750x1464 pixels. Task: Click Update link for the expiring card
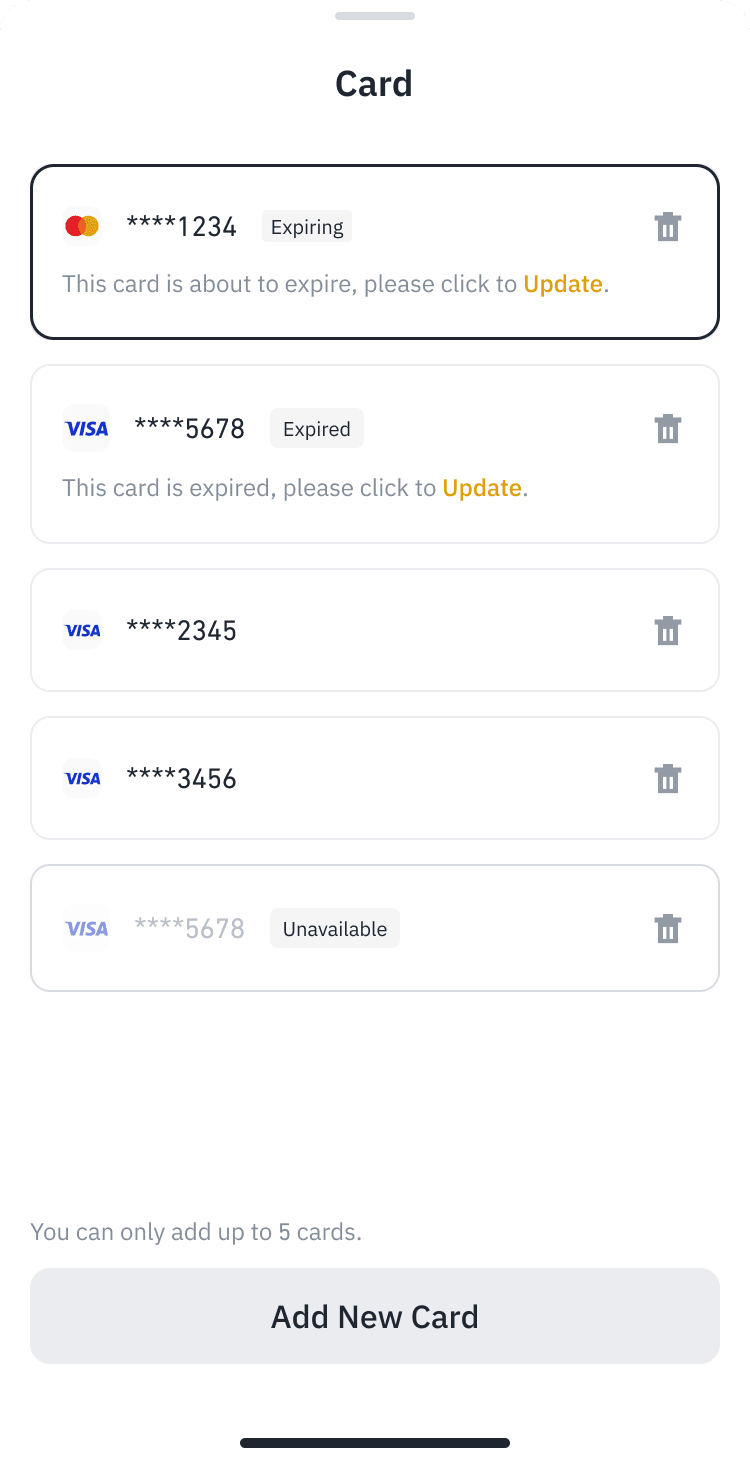tap(563, 284)
